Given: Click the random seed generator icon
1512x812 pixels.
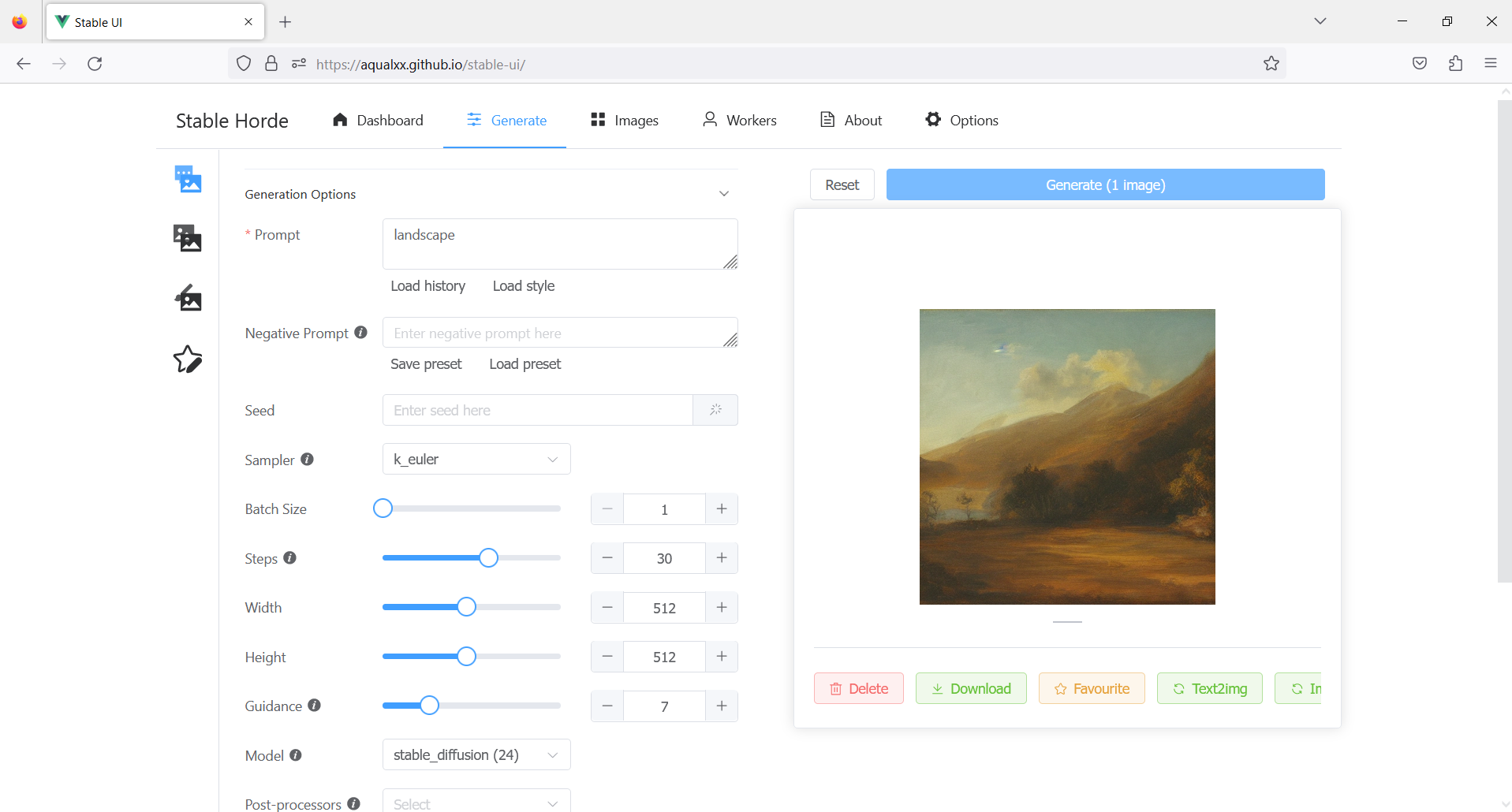Looking at the screenshot, I should (715, 410).
